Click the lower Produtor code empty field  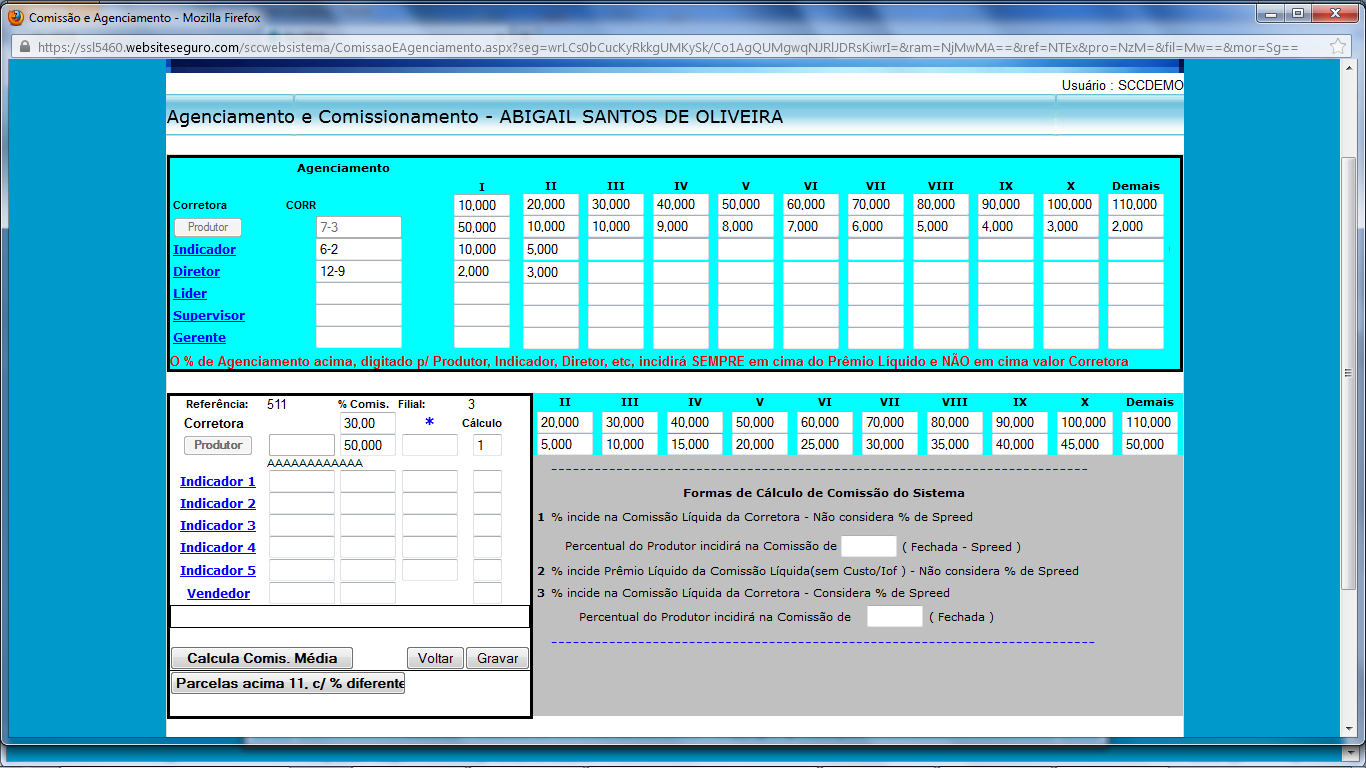302,445
